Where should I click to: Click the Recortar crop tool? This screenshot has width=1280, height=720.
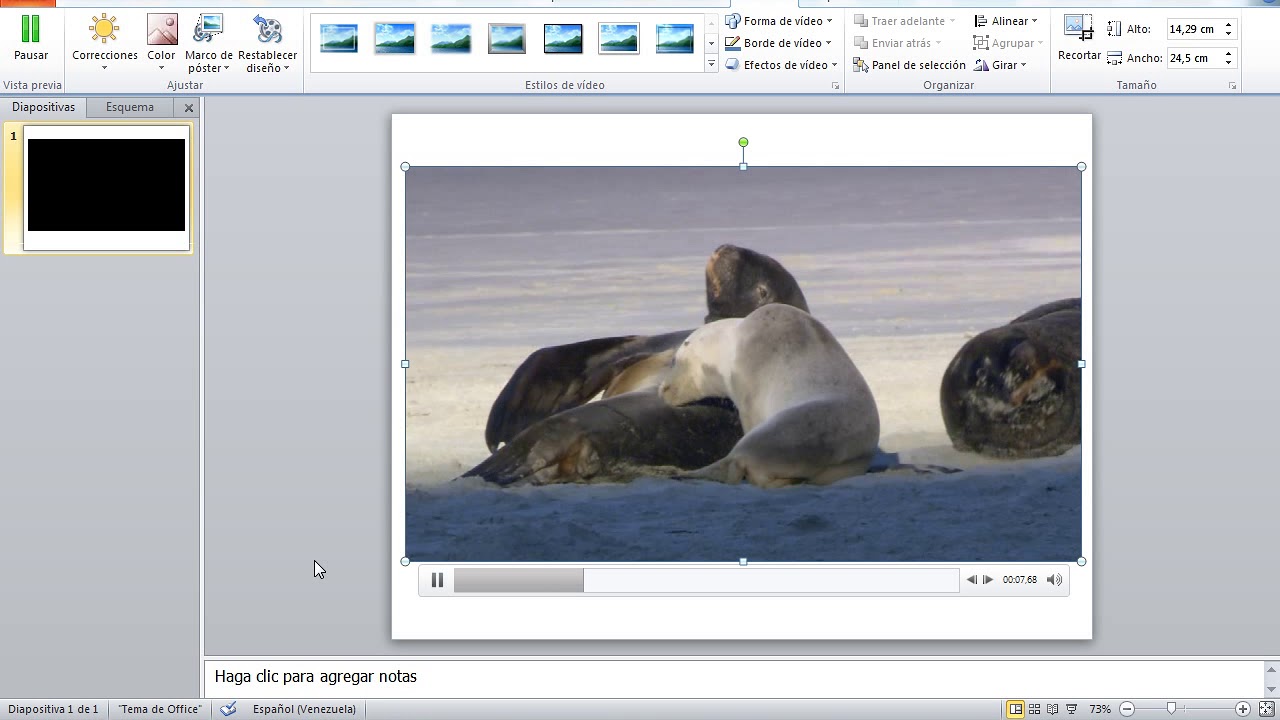pyautogui.click(x=1079, y=38)
